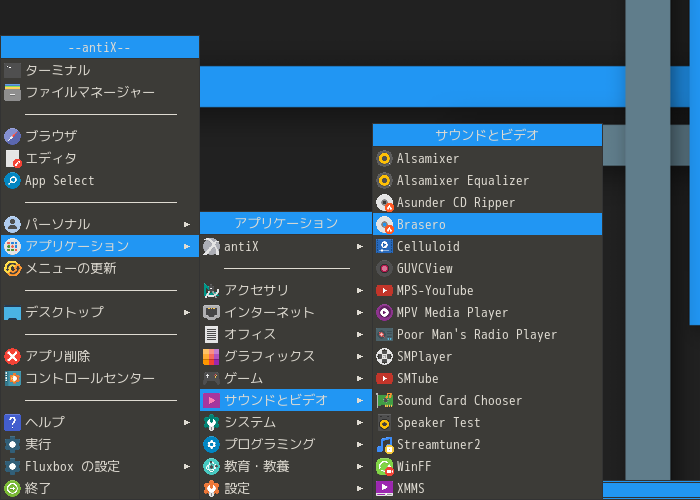Click the ファイルマネージャー file manager icon
The image size is (700, 500).
pos(12,92)
